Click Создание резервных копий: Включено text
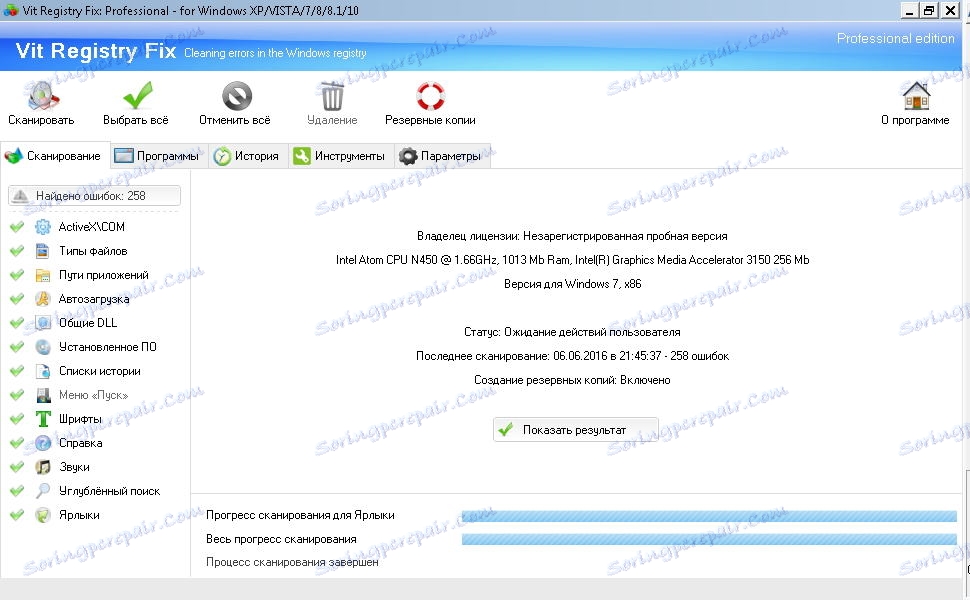This screenshot has height=600, width=970. (x=572, y=380)
